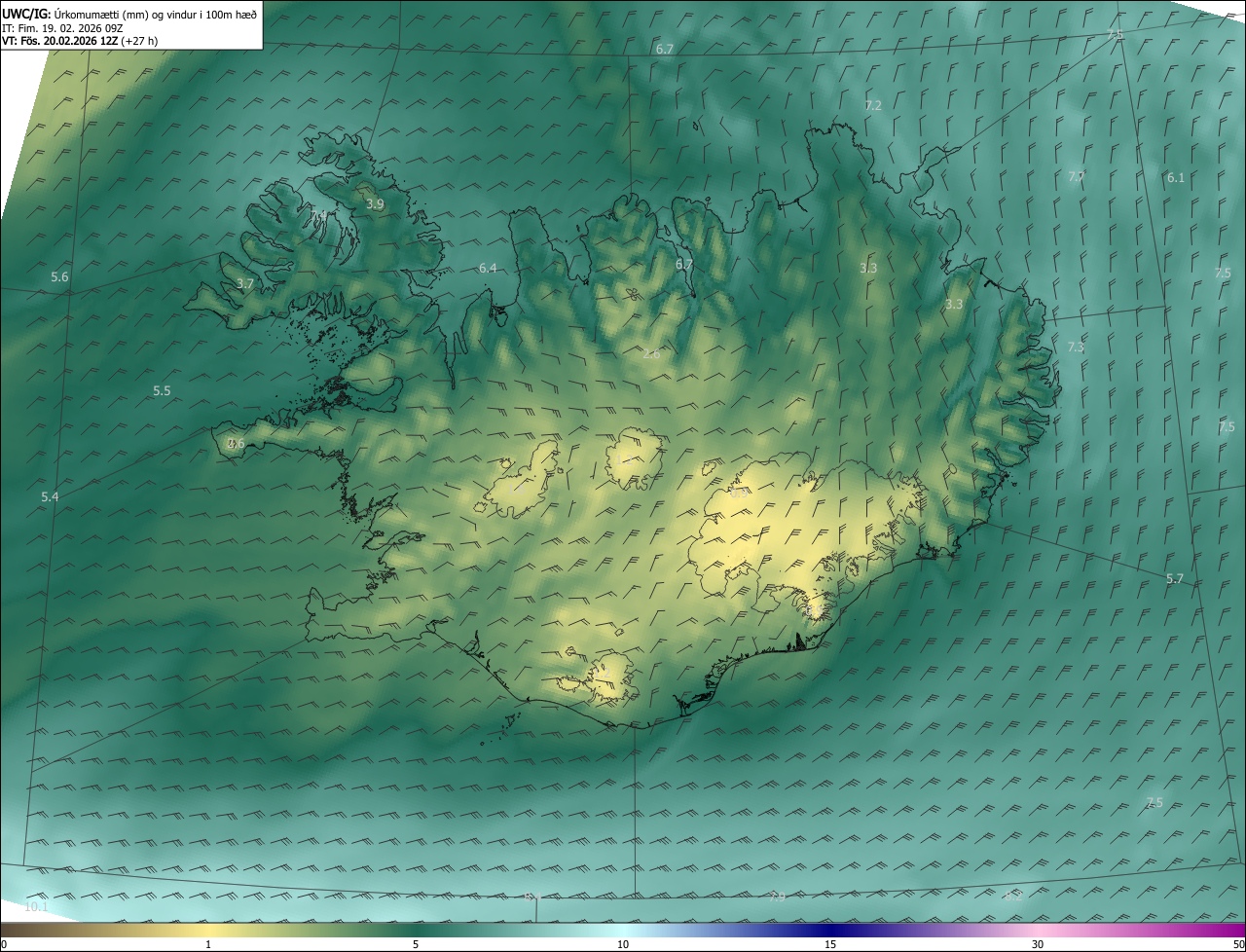
Task: Click the 'VT: Fös. 20.02.2026 12Z' valid time
Action: pos(59,41)
